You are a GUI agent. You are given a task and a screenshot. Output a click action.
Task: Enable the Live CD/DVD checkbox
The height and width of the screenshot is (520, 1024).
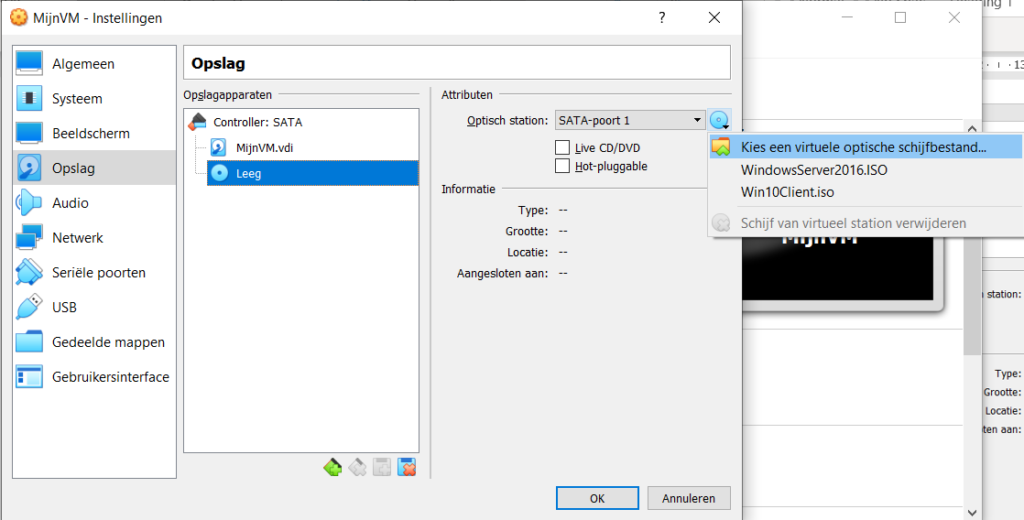[562, 148]
